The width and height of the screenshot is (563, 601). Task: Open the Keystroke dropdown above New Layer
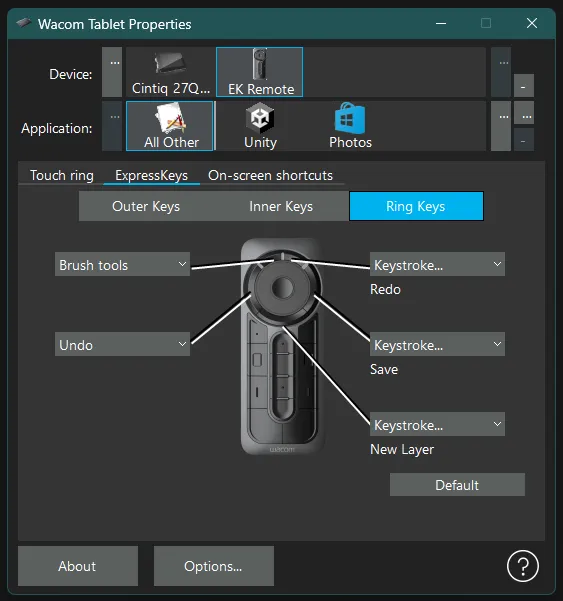point(437,424)
